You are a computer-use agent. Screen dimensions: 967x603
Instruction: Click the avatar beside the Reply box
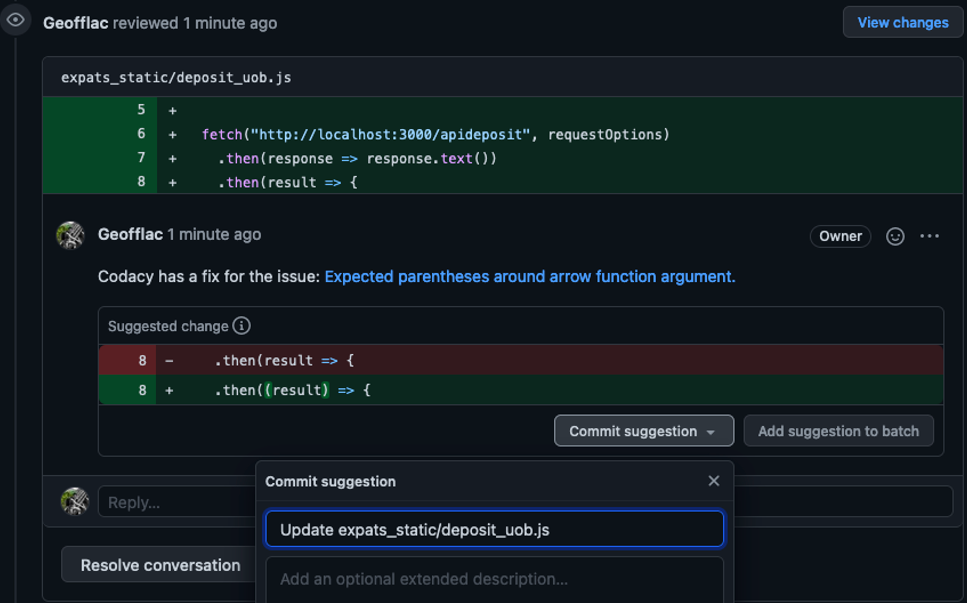pyautogui.click(x=75, y=501)
